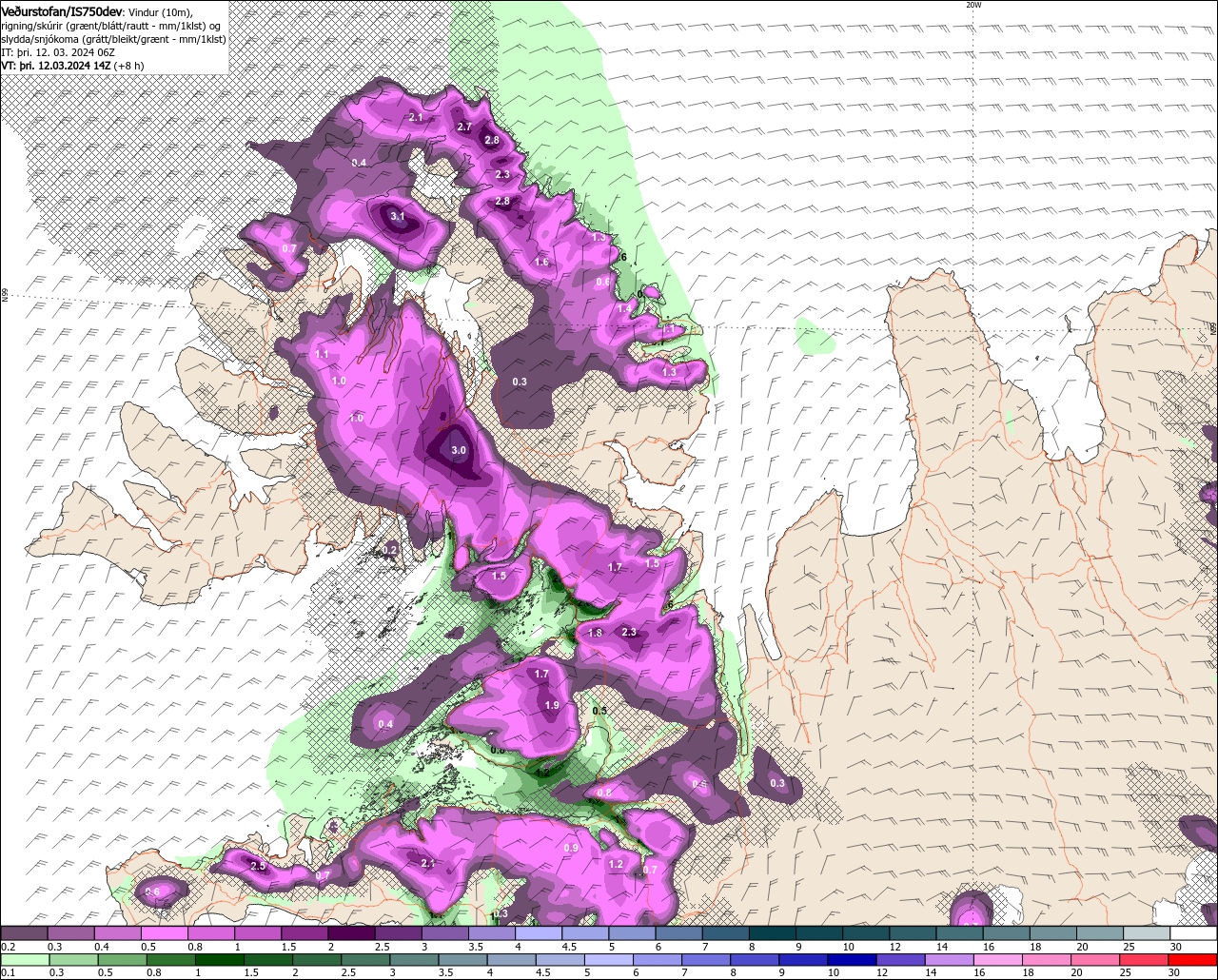1218x980 pixels.
Task: Click the 2.7 precipitation value on the map
Action: pos(464,127)
